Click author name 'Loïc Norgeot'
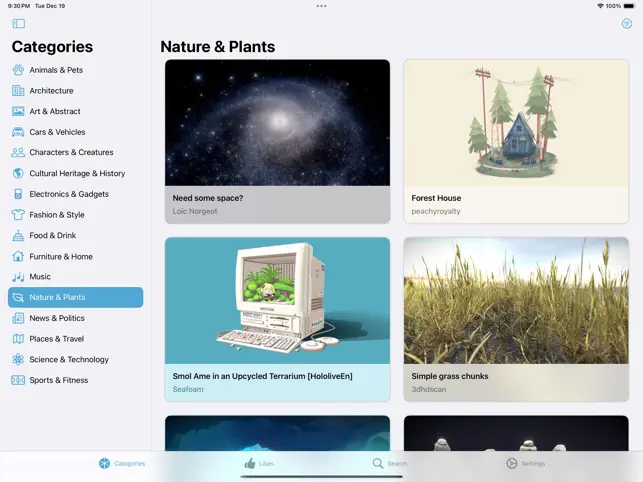This screenshot has height=482, width=643. point(195,211)
